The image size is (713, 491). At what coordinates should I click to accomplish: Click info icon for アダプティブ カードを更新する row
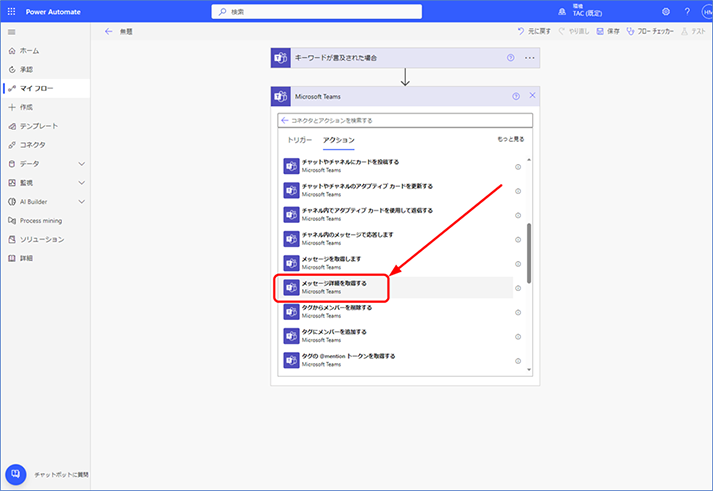pos(518,191)
